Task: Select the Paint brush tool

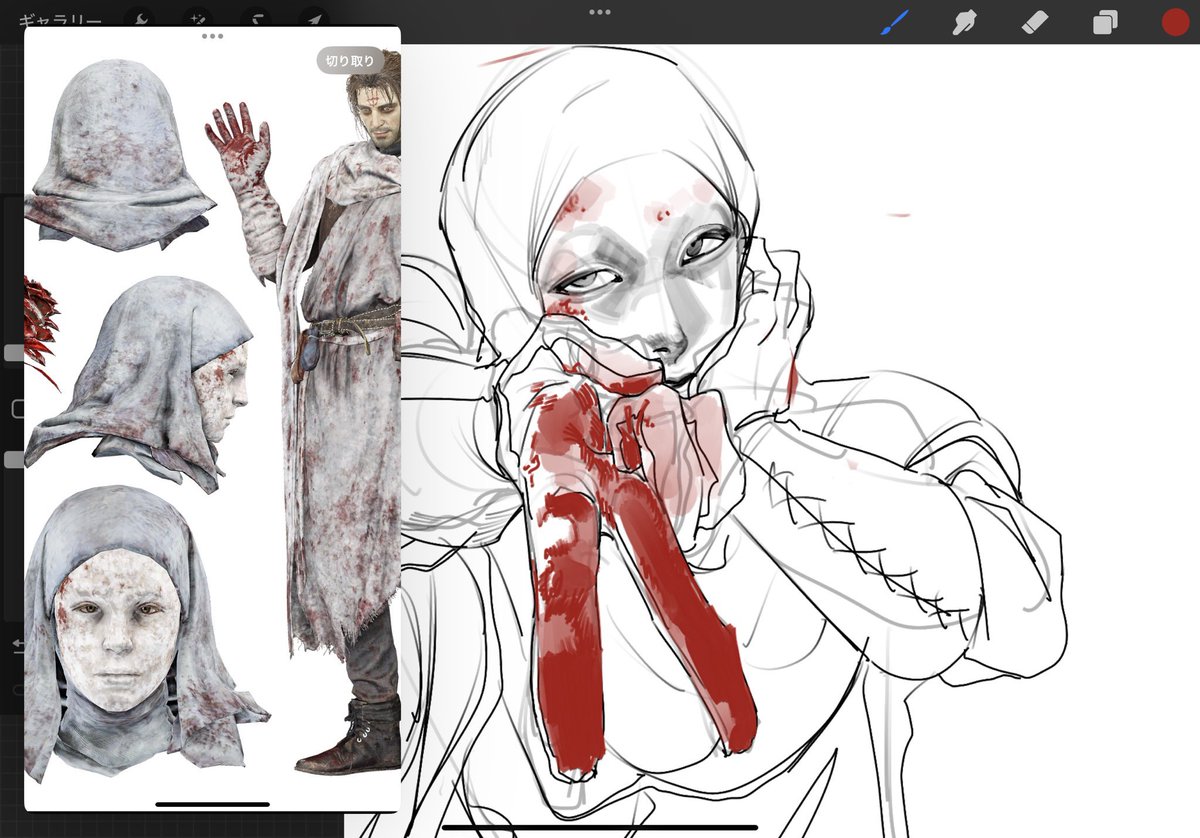Action: click(894, 22)
